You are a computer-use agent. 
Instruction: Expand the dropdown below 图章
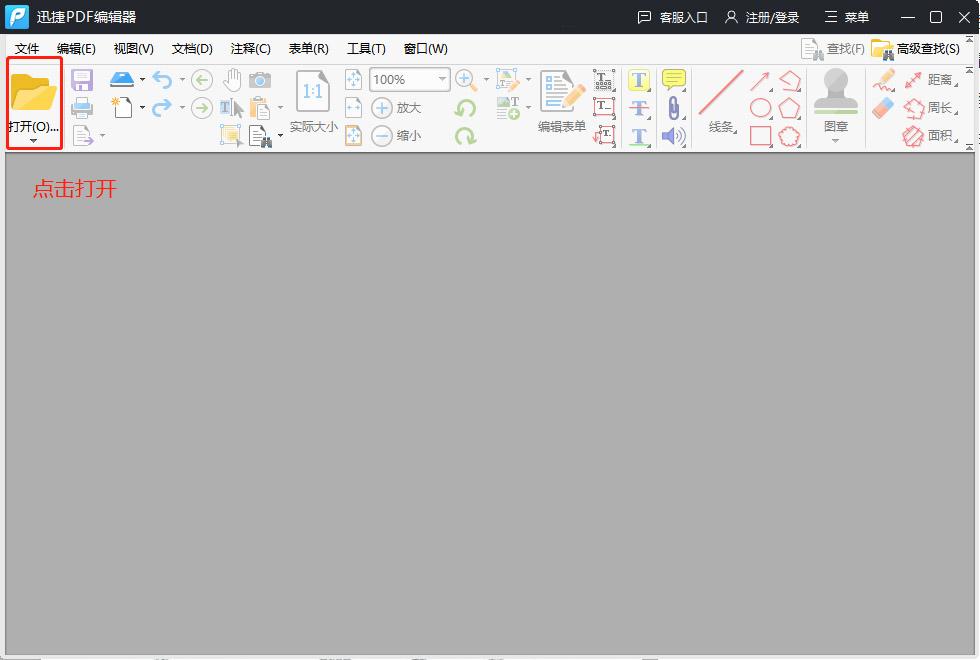pos(836,138)
